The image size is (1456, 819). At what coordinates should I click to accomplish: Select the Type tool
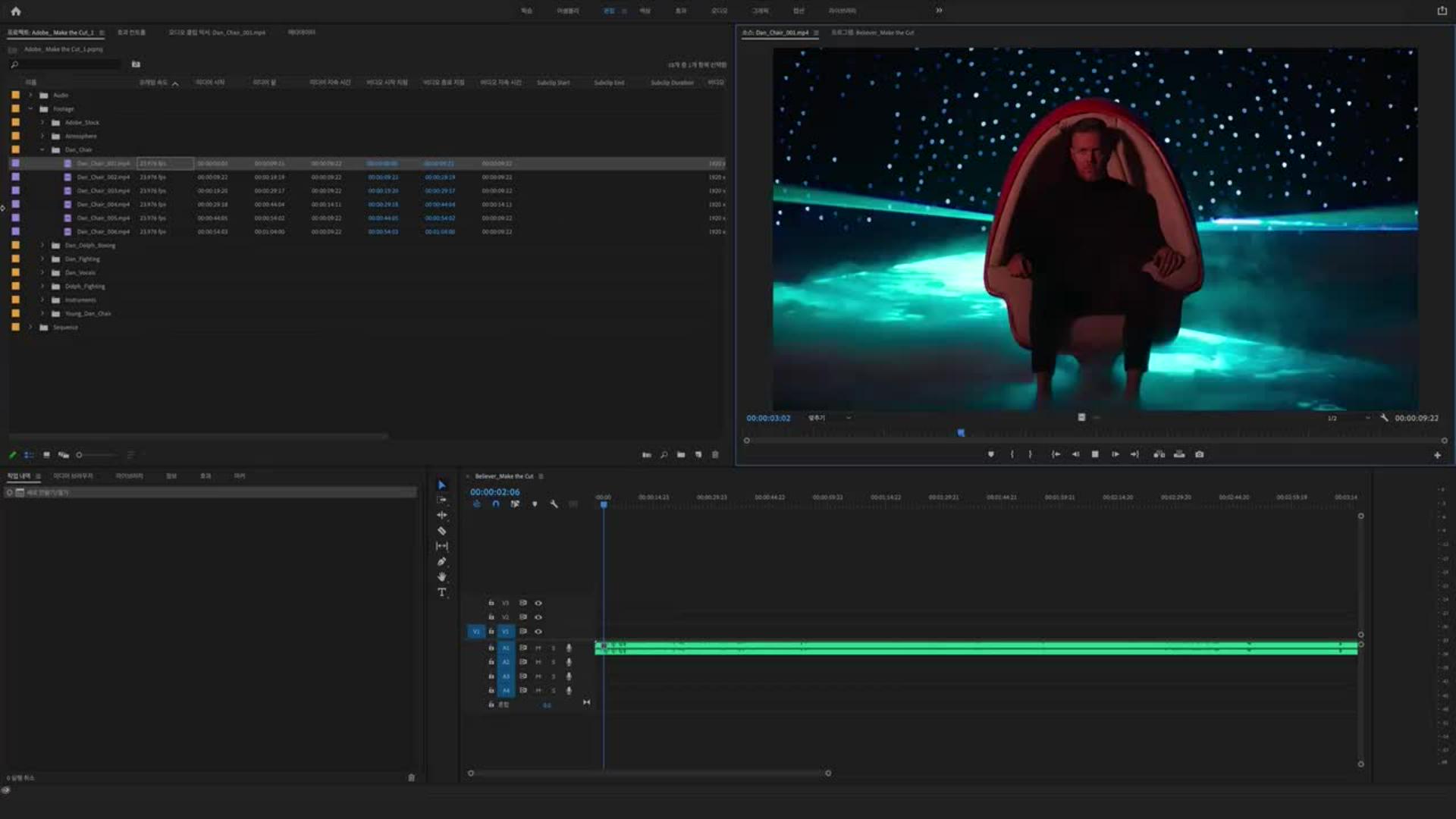point(441,592)
